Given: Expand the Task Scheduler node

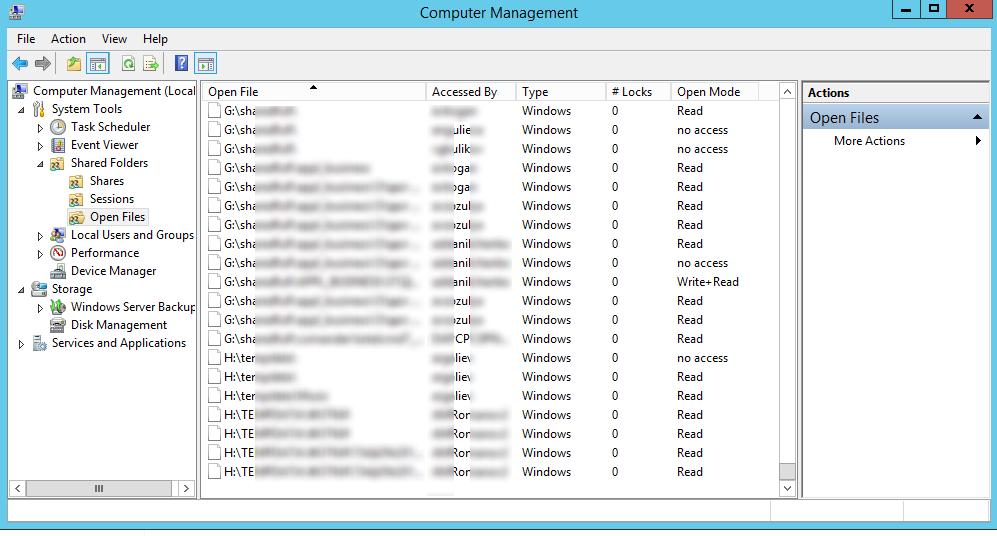Looking at the screenshot, I should pos(40,128).
